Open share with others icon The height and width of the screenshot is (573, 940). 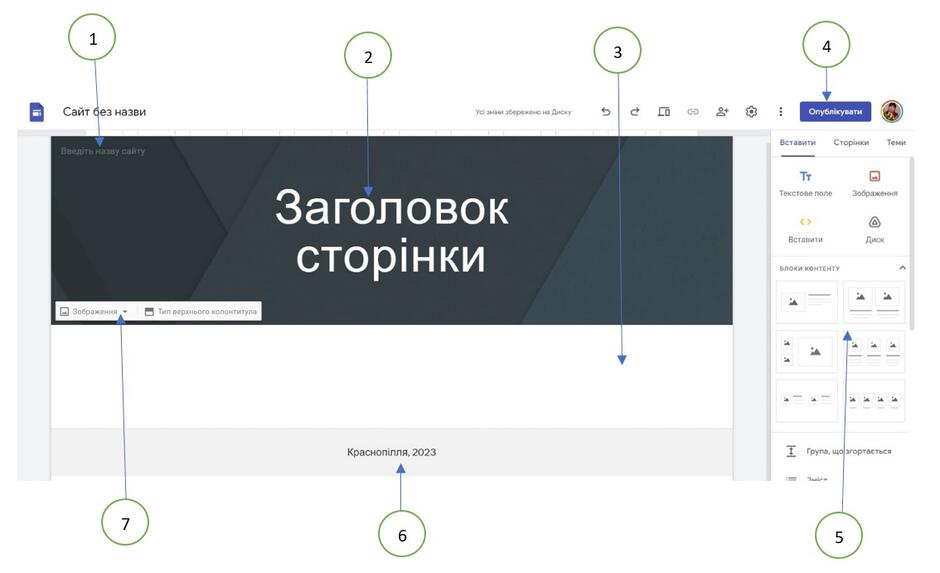722,111
